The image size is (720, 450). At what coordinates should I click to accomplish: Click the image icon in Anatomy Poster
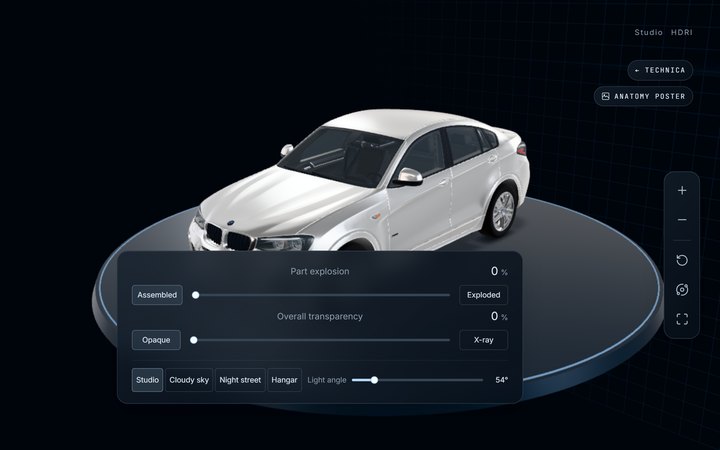coord(606,96)
